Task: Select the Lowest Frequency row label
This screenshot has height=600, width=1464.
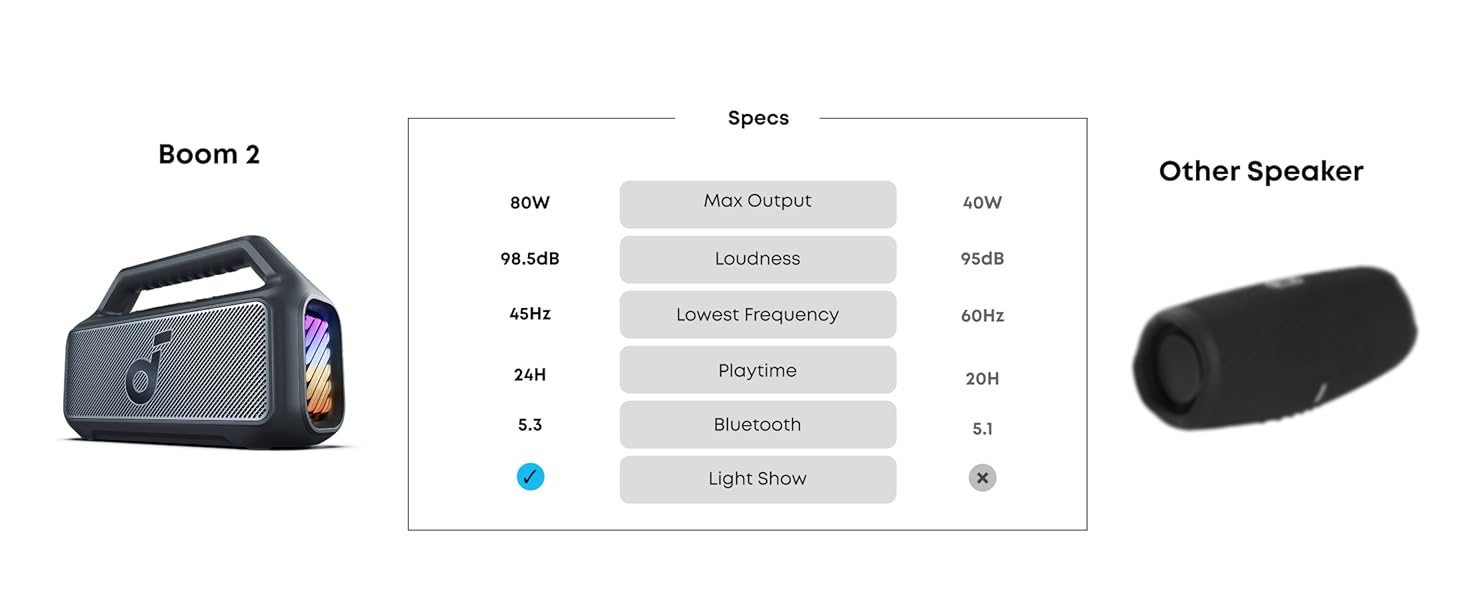Action: tap(757, 315)
